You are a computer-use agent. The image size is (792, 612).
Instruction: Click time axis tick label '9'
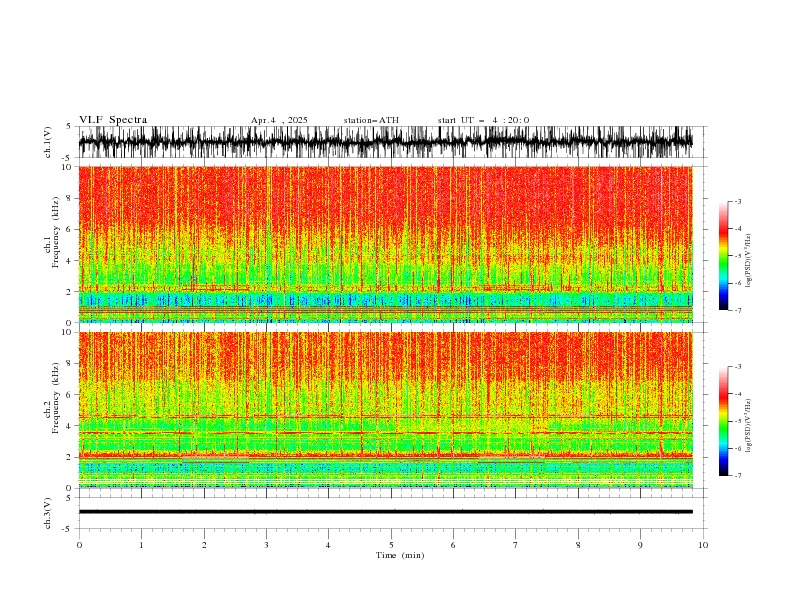(640, 545)
